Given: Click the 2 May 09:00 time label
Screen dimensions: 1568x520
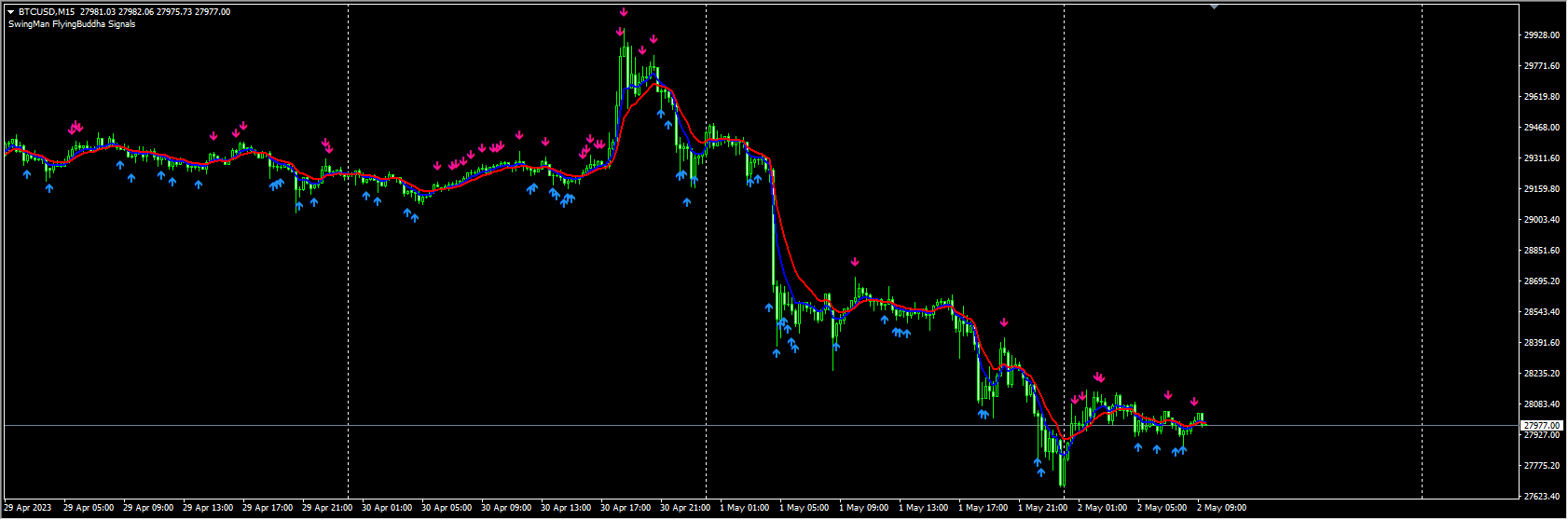Looking at the screenshot, I should 1223,508.
